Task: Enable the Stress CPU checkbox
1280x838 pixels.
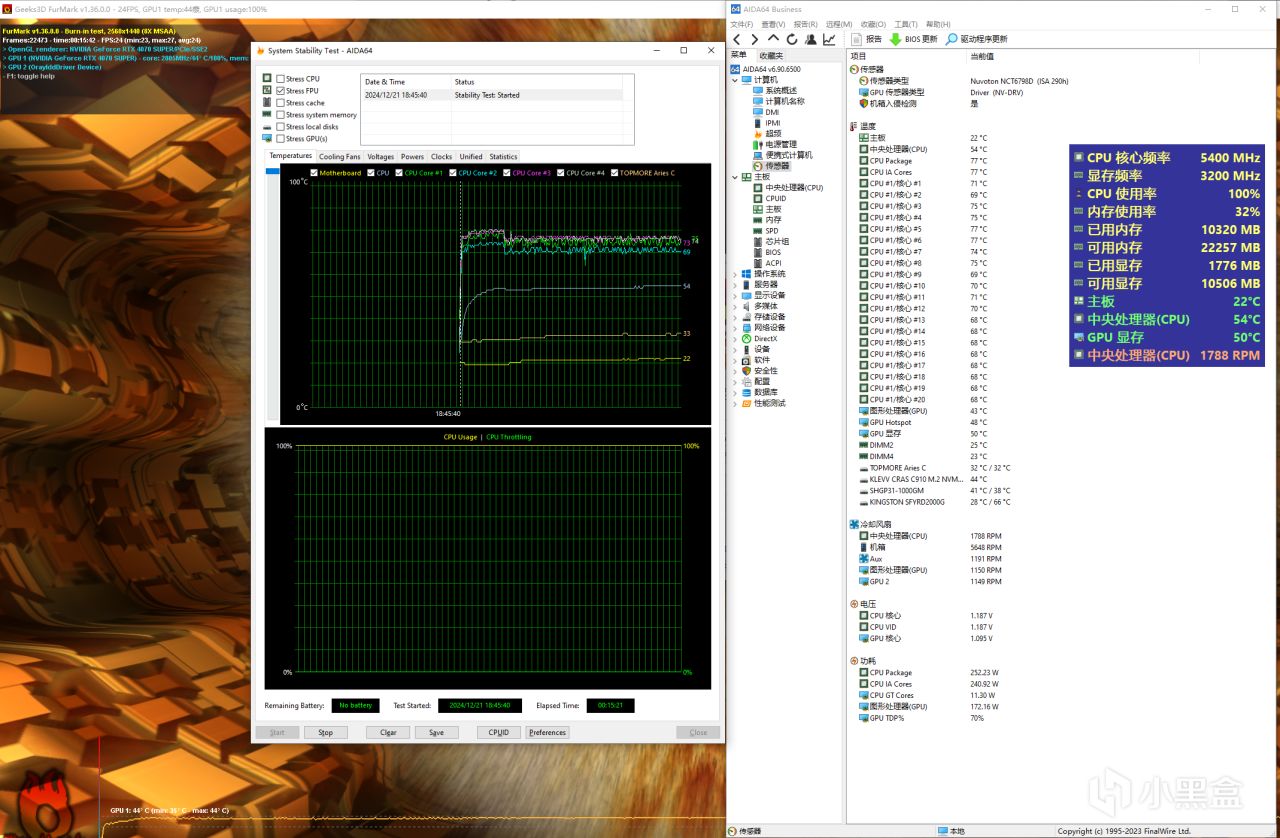Action: tap(281, 79)
